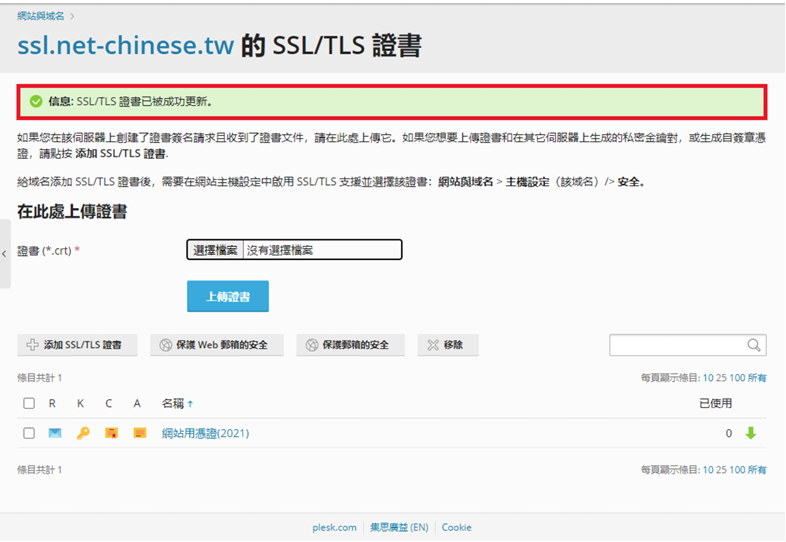Open the 網站用憑證(2021) certificate link
This screenshot has height=542, width=786.
[x=206, y=433]
